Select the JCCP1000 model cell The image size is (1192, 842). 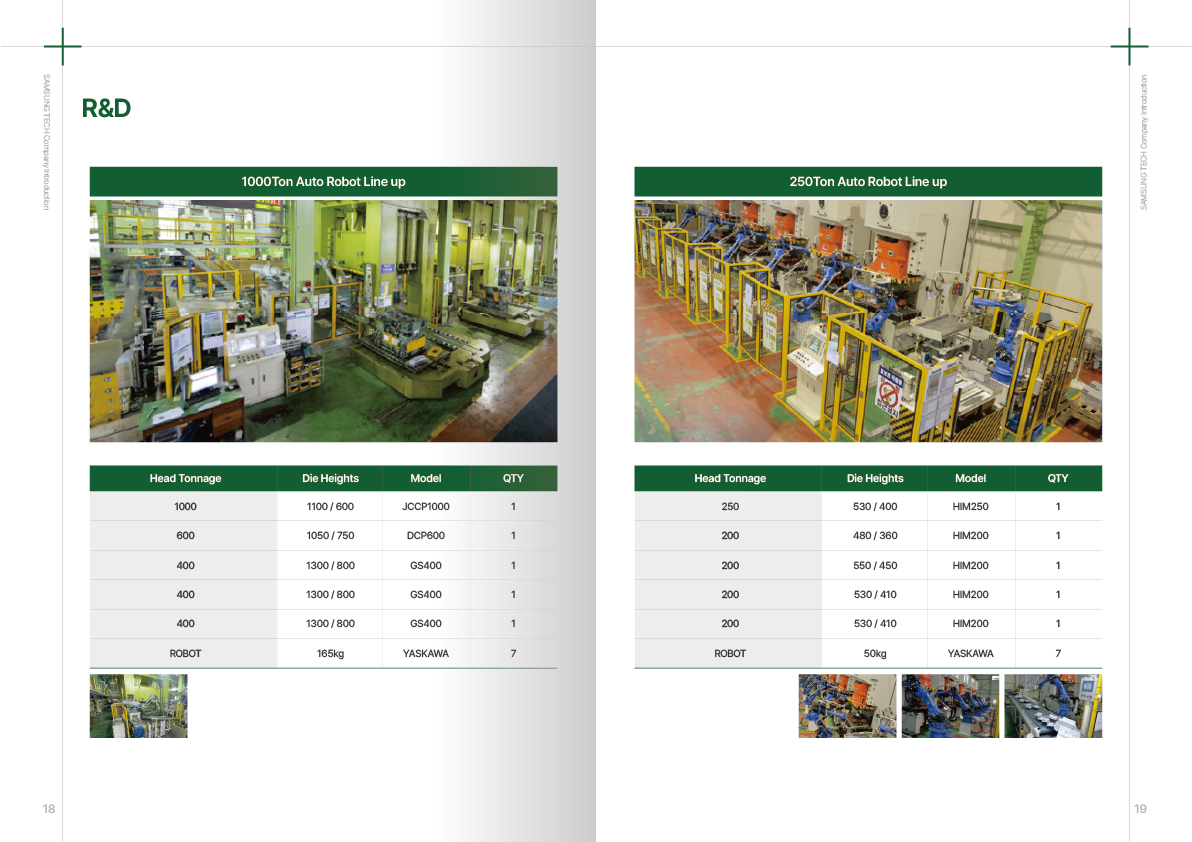tap(425, 507)
